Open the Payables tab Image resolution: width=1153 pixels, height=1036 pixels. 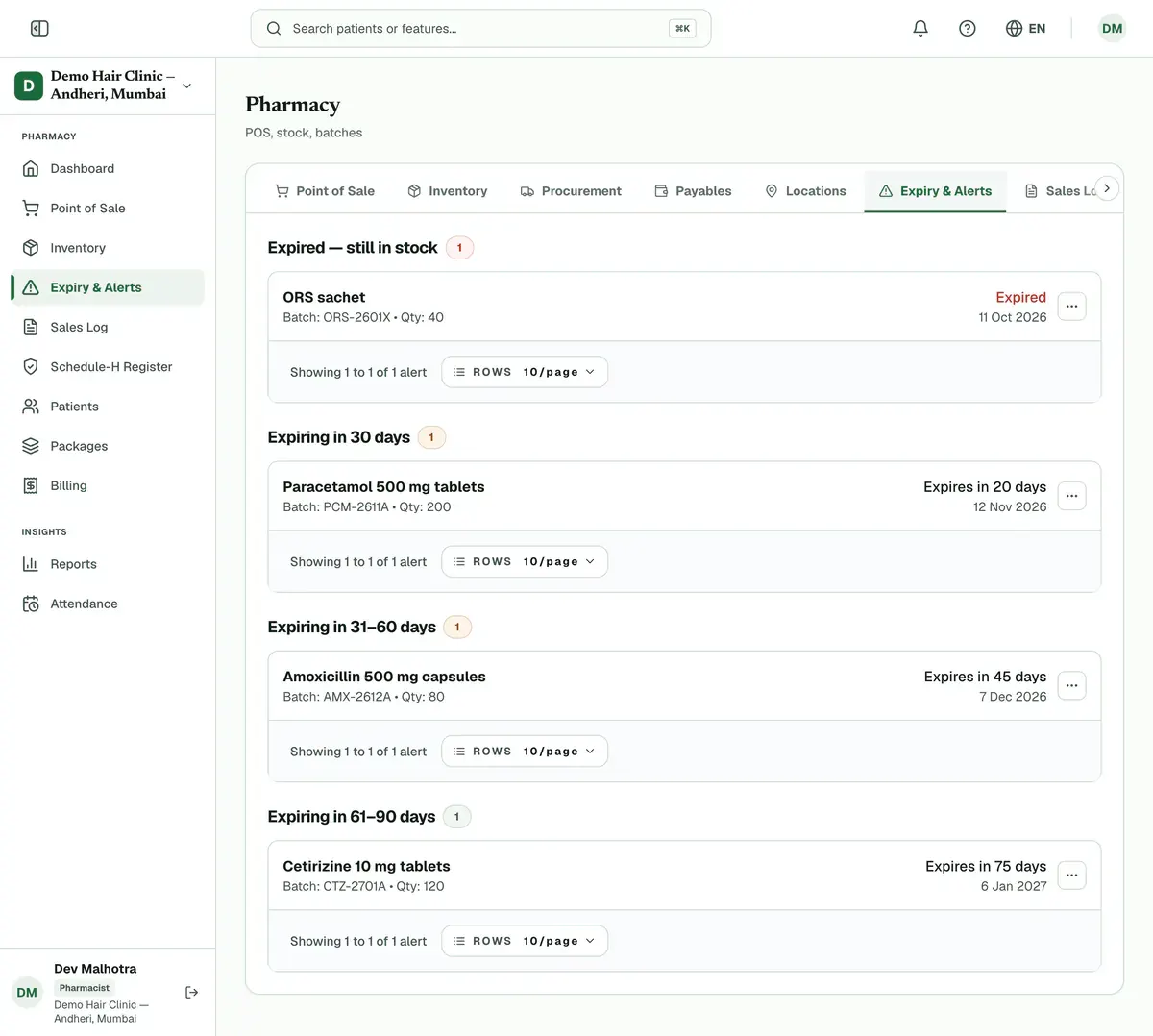693,191
